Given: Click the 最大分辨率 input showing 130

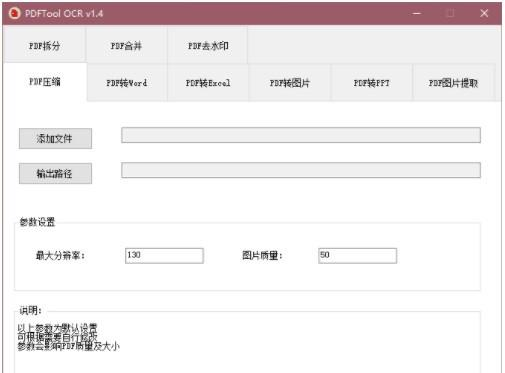Looking at the screenshot, I should coord(164,256).
